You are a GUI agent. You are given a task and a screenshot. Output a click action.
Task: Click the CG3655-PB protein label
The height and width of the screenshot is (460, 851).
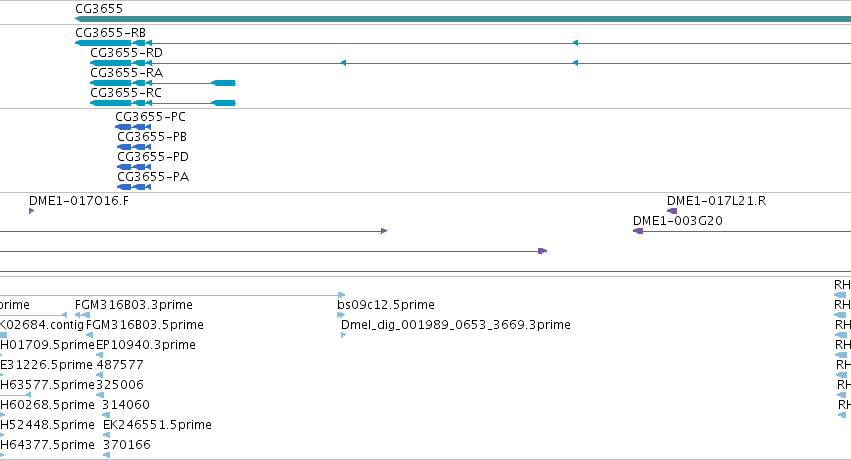click(x=152, y=137)
